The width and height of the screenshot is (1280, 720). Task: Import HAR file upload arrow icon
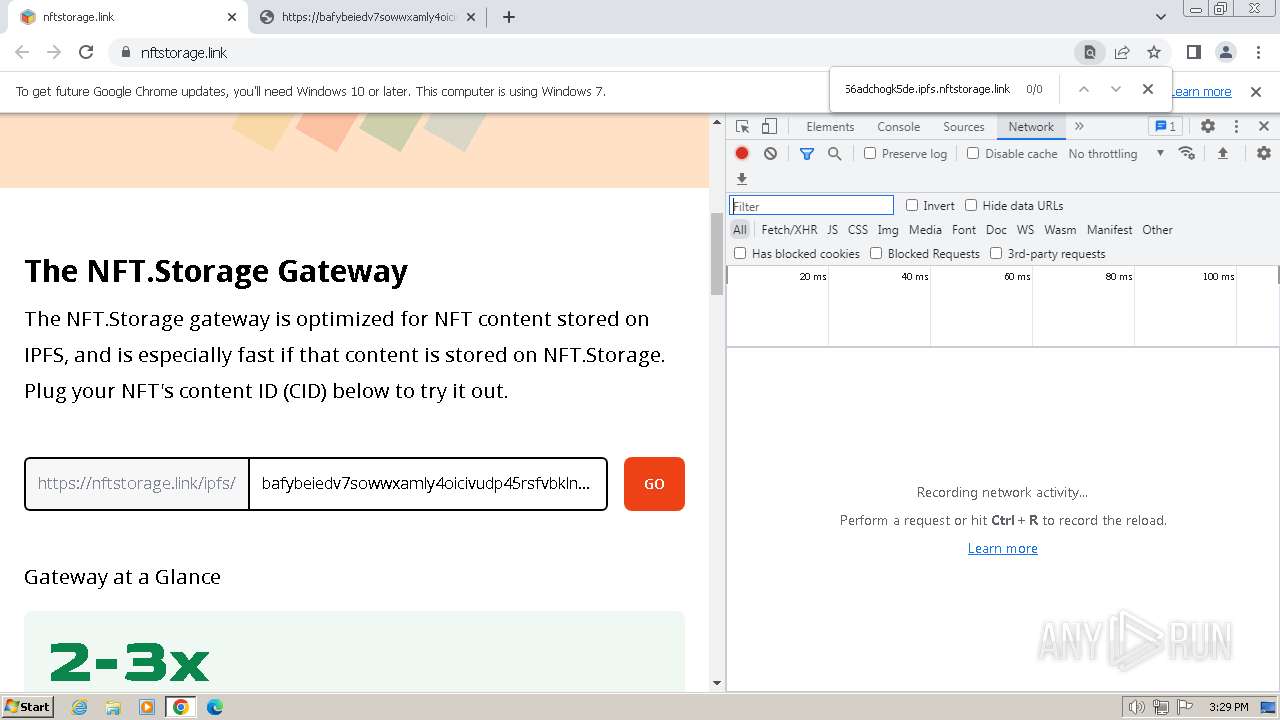(x=1222, y=153)
